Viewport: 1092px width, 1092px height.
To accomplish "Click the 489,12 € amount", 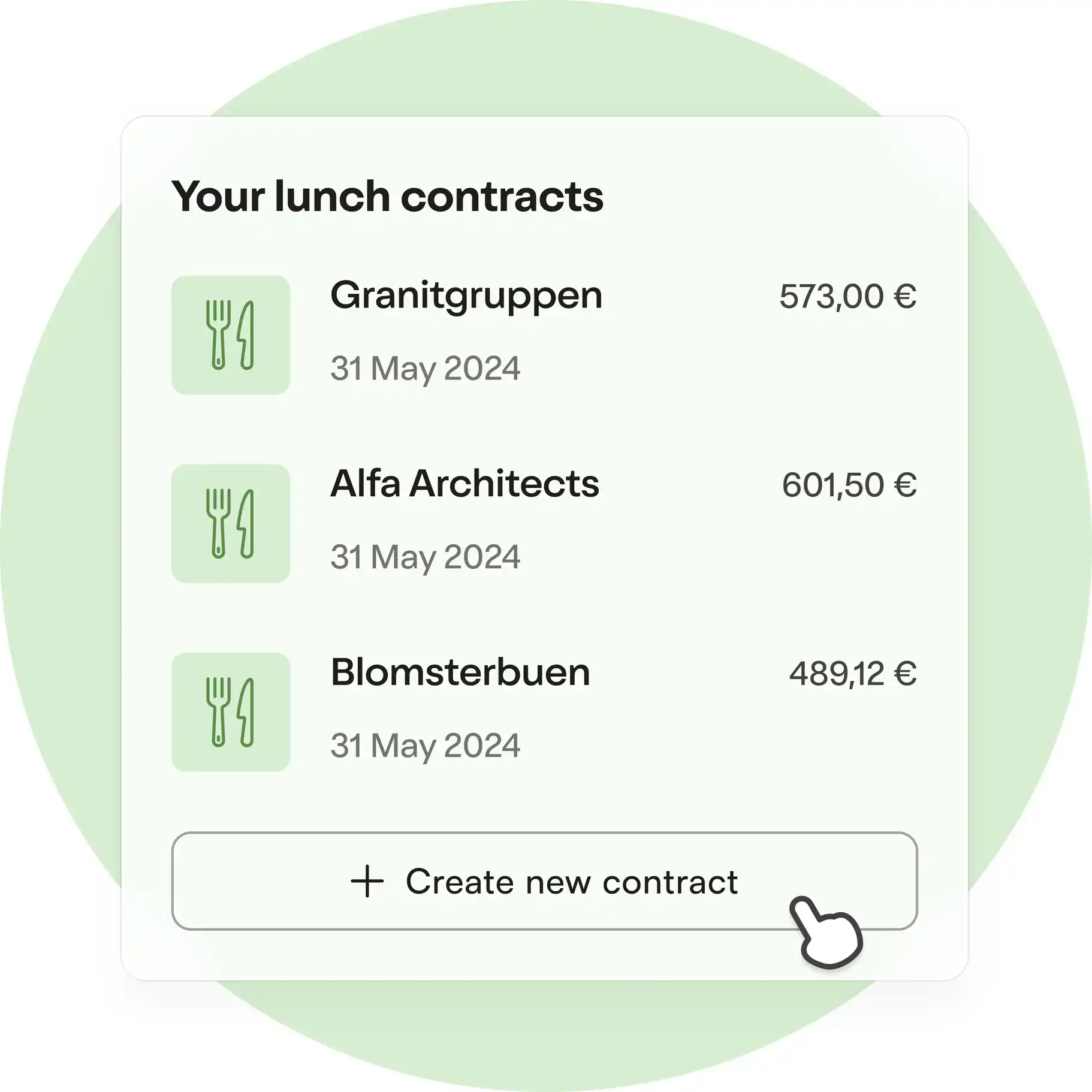I will (852, 674).
